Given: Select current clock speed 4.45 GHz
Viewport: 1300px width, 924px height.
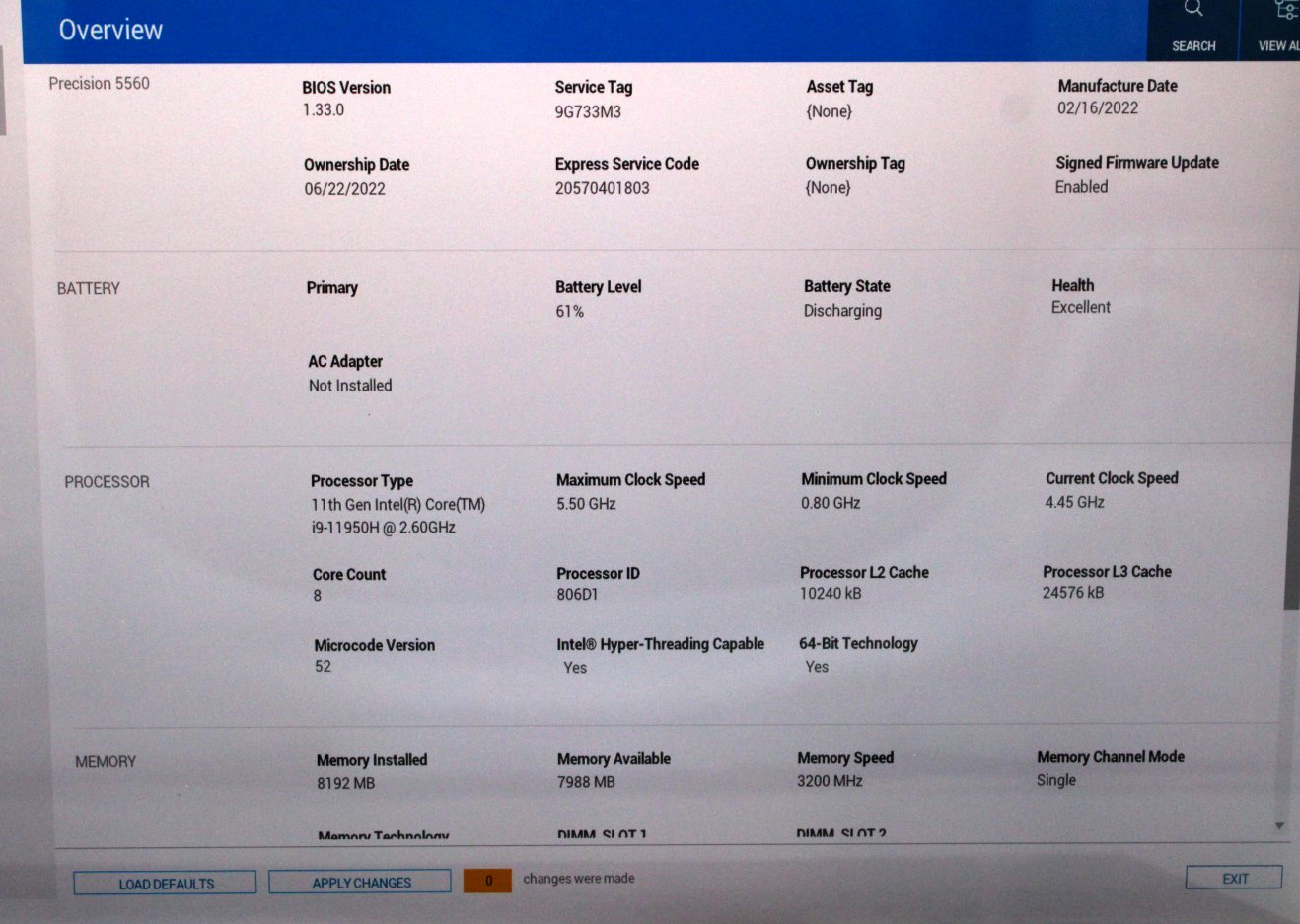Looking at the screenshot, I should [1074, 502].
